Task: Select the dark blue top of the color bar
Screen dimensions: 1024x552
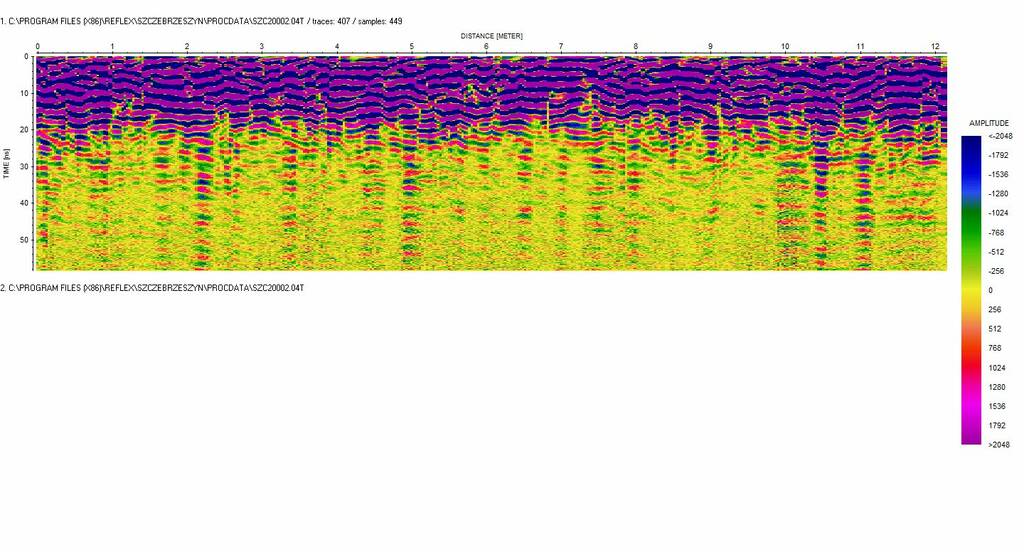Action: 971,140
